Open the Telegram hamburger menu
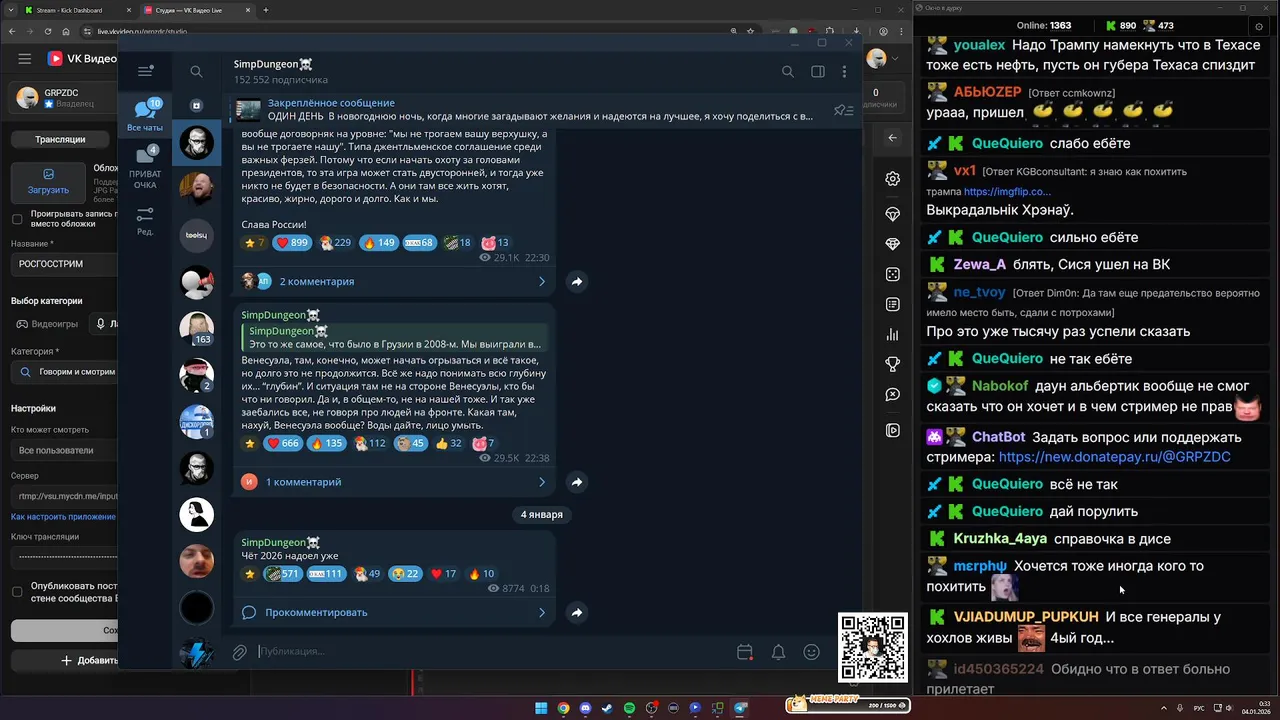1280x720 pixels. tap(145, 71)
